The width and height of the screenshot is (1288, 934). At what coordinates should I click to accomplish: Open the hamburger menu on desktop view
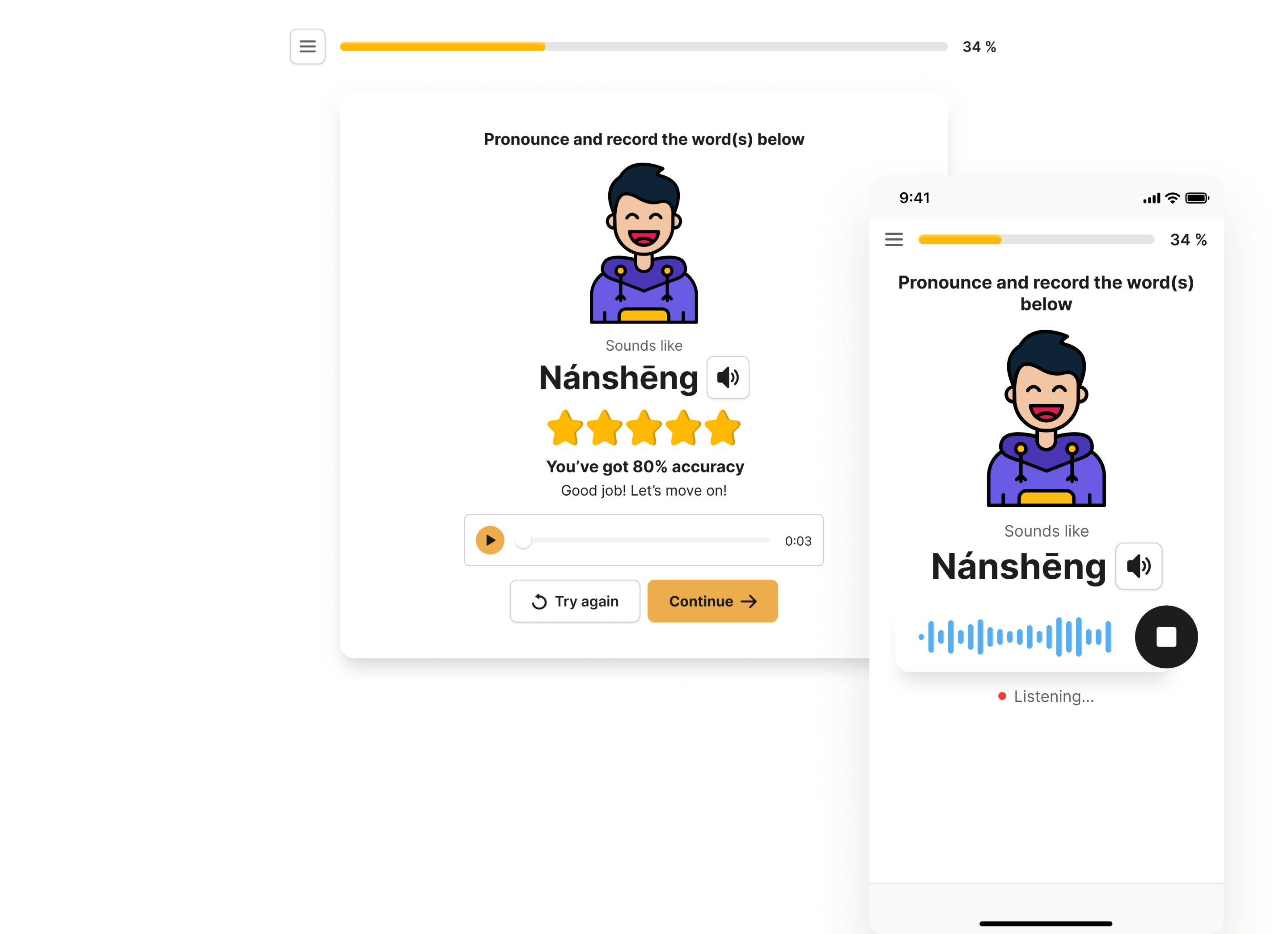coord(307,47)
